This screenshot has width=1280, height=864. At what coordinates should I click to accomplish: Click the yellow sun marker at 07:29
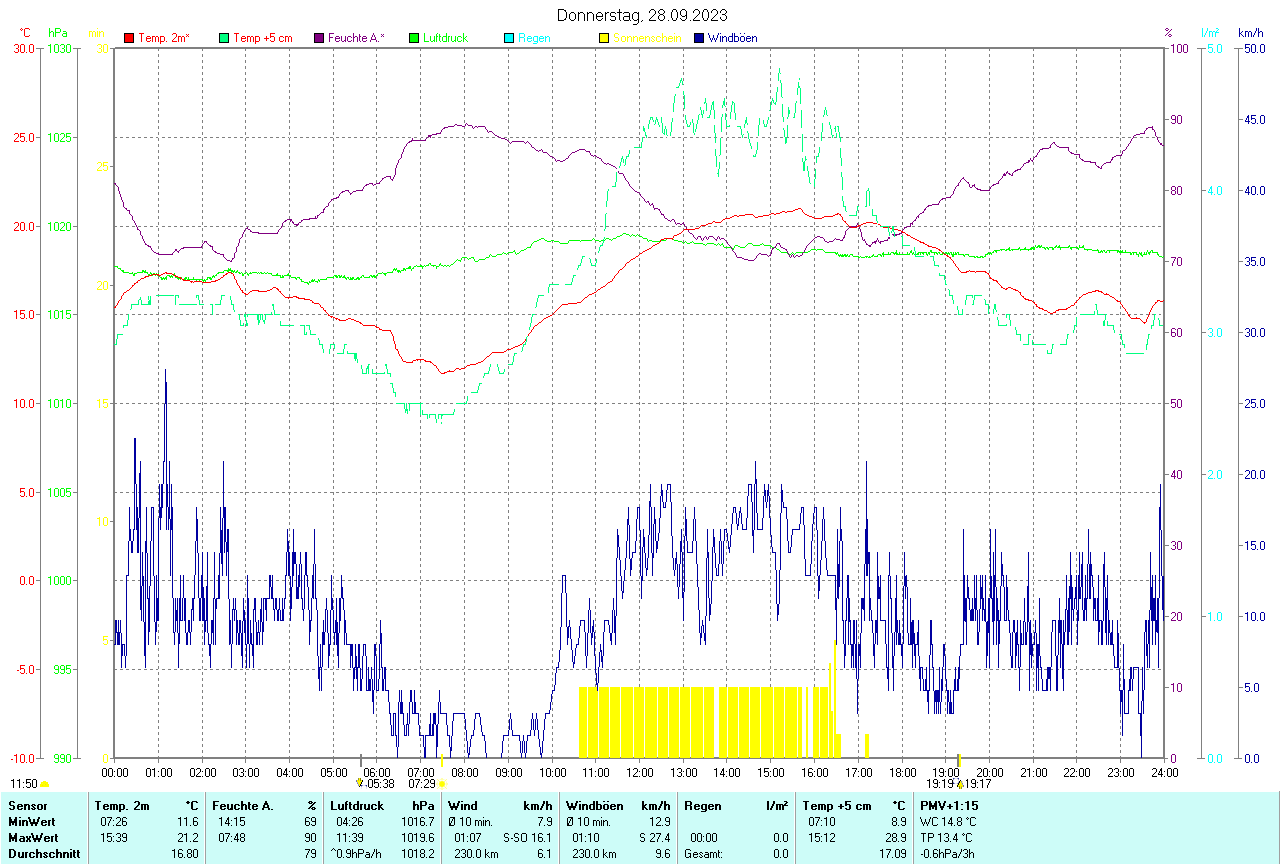pos(442,785)
